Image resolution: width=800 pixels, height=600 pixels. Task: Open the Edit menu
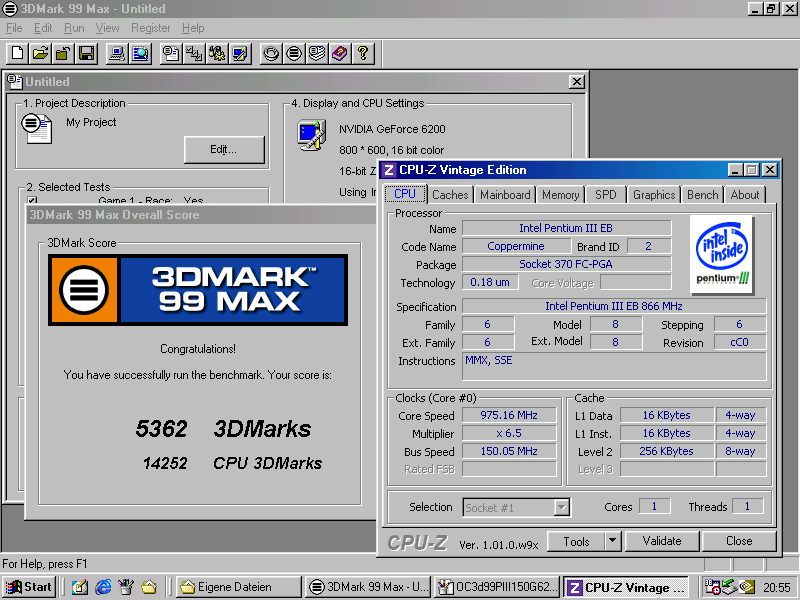(43, 28)
